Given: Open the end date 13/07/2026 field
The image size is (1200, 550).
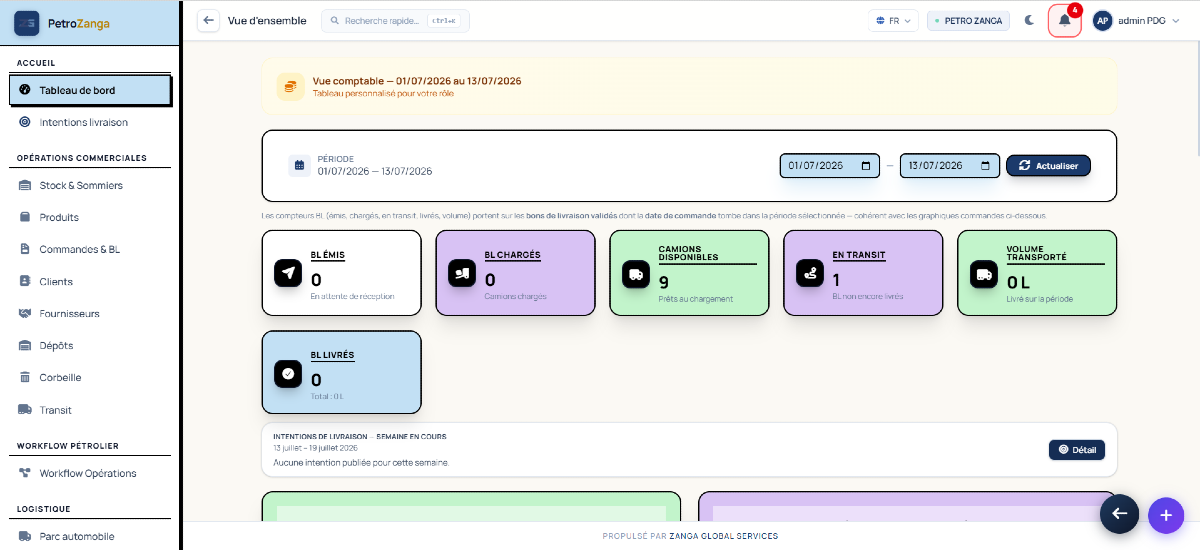Looking at the screenshot, I should pos(950,166).
